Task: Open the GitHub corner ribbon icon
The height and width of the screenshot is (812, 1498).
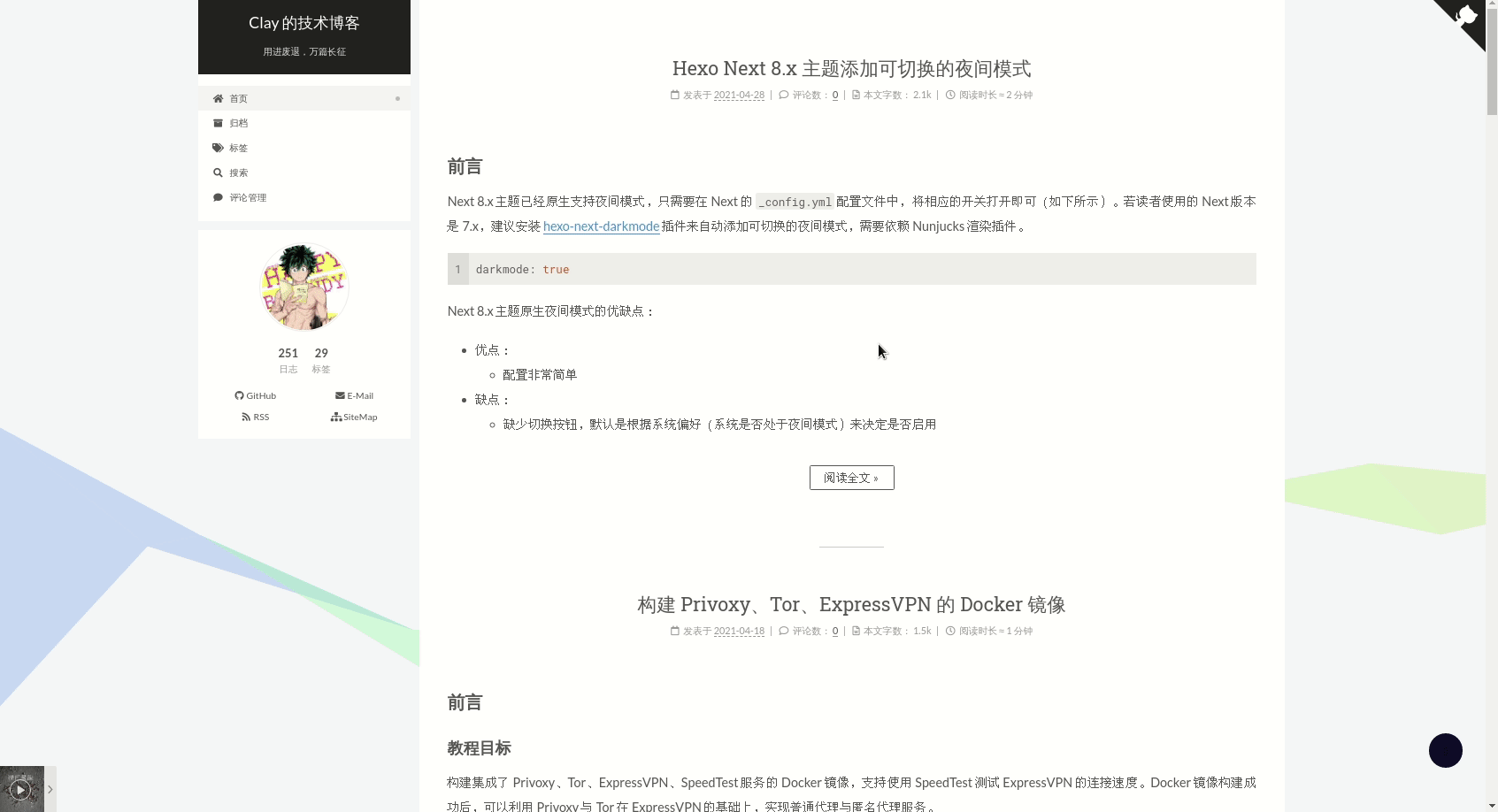Action: [1465, 19]
